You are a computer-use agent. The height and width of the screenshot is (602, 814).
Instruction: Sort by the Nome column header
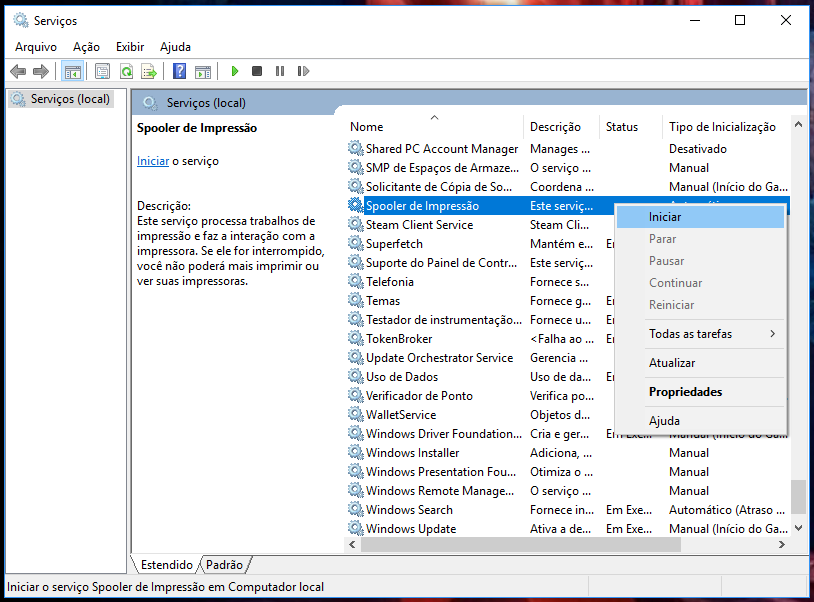coord(435,127)
